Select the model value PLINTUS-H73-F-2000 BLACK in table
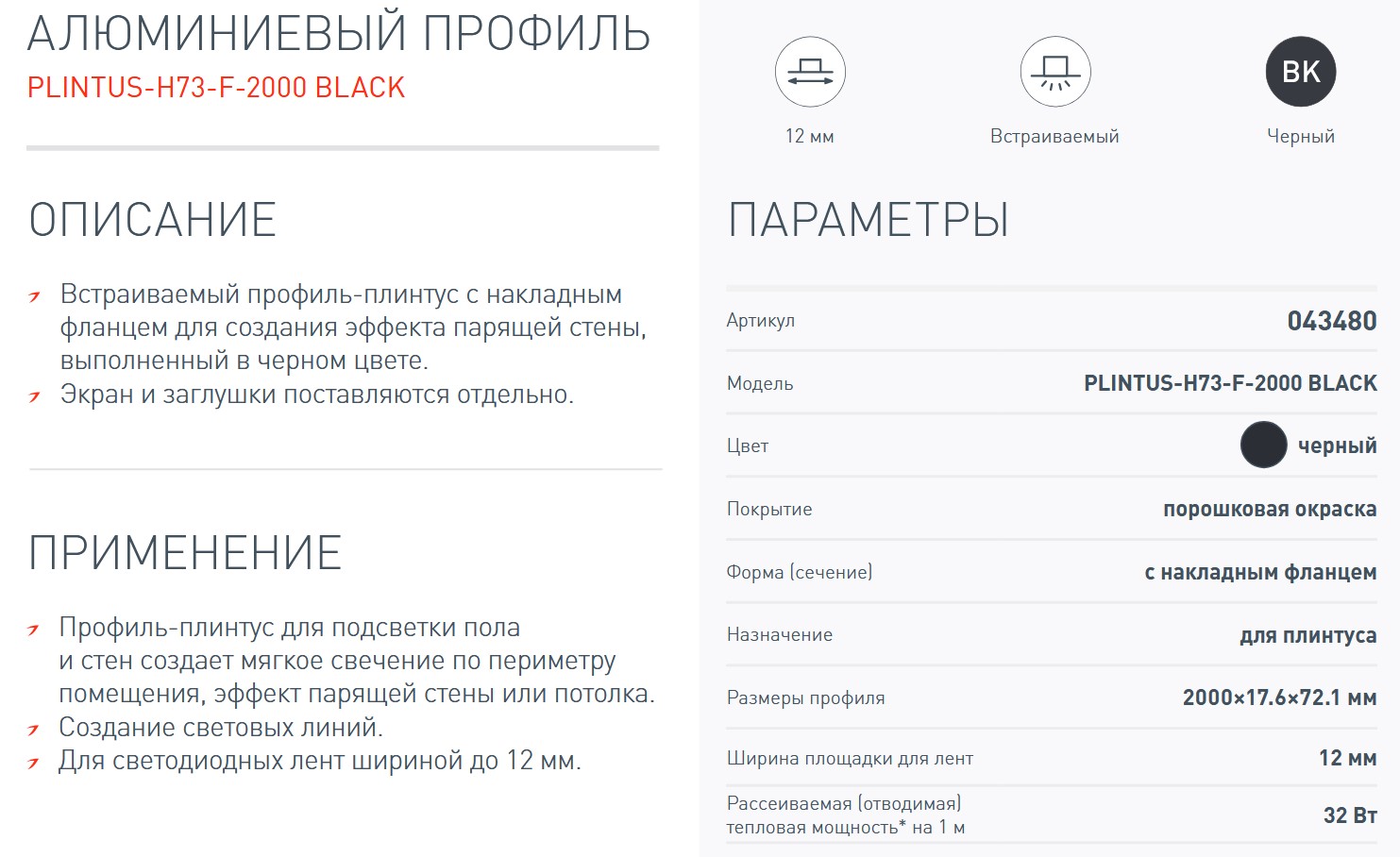Image resolution: width=1400 pixels, height=857 pixels. pos(1230,383)
